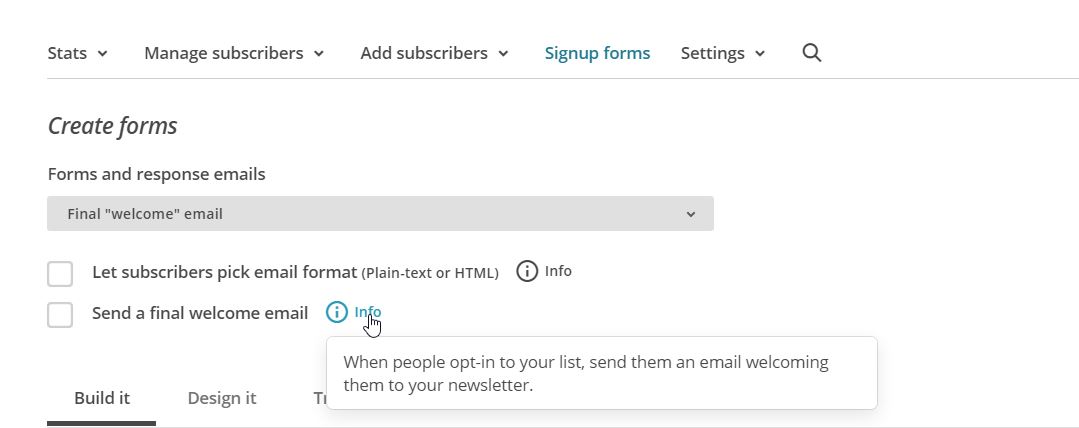This screenshot has width=1079, height=428.
Task: Click chevron arrow next to Stats
Action: [103, 54]
